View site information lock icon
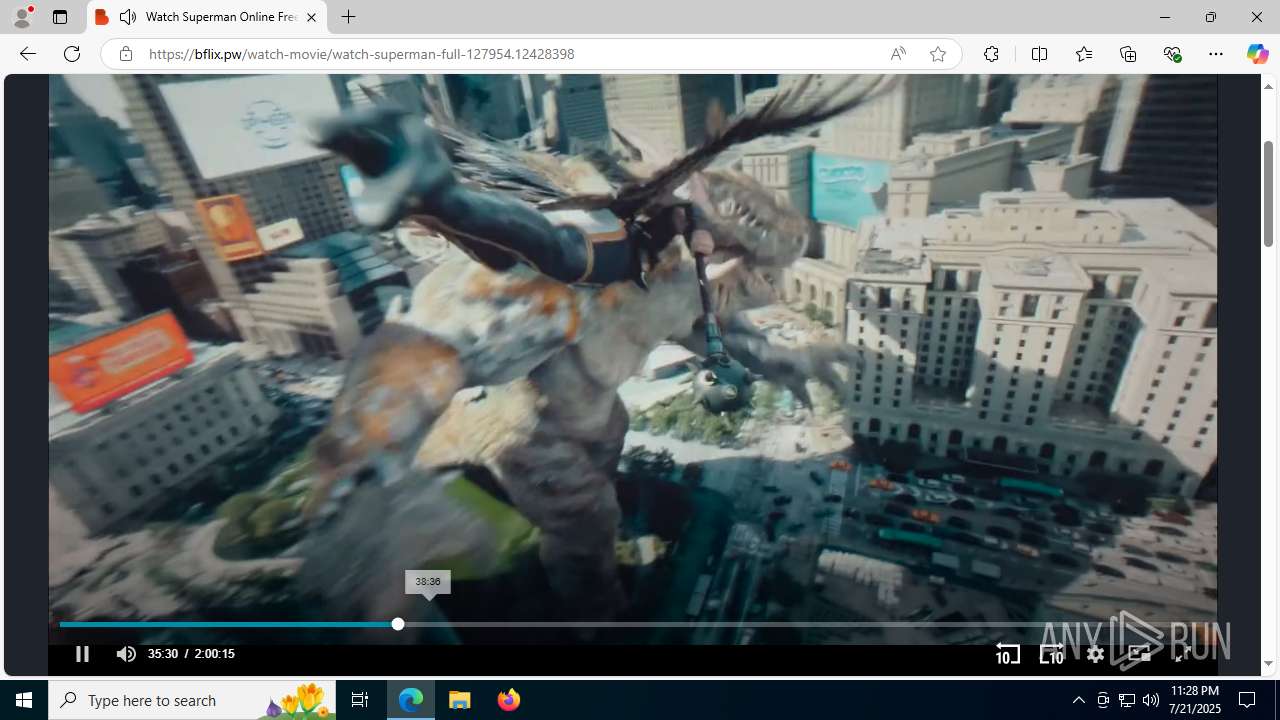The height and width of the screenshot is (720, 1280). tap(125, 54)
